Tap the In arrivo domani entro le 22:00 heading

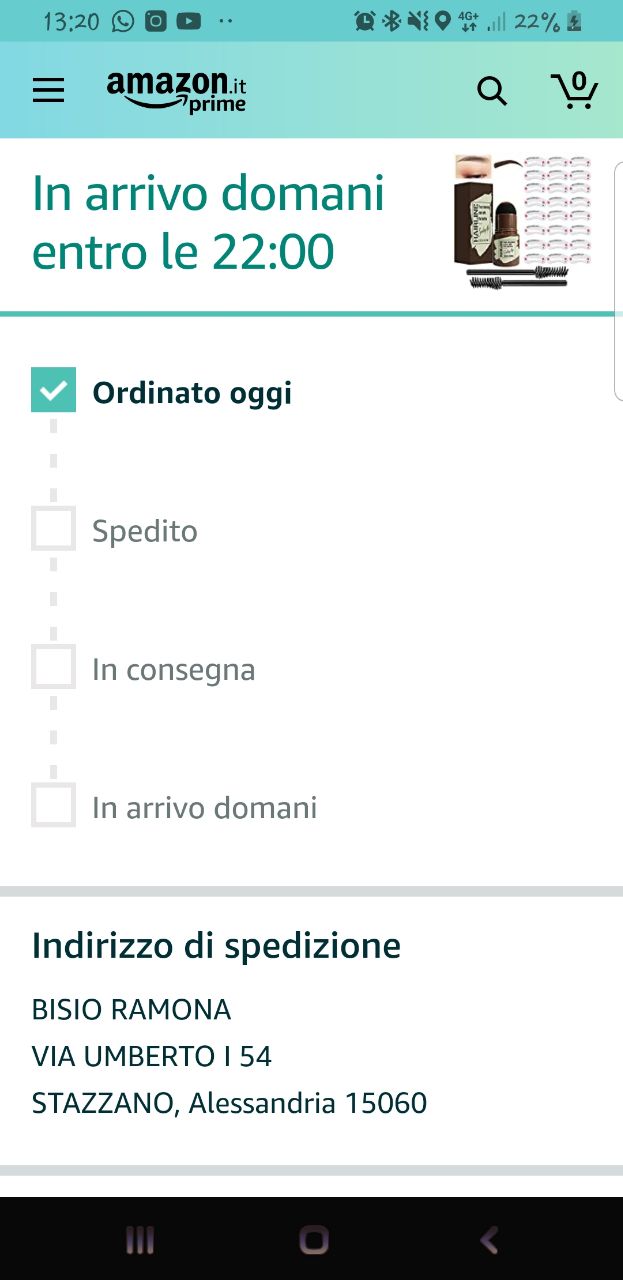(x=208, y=222)
